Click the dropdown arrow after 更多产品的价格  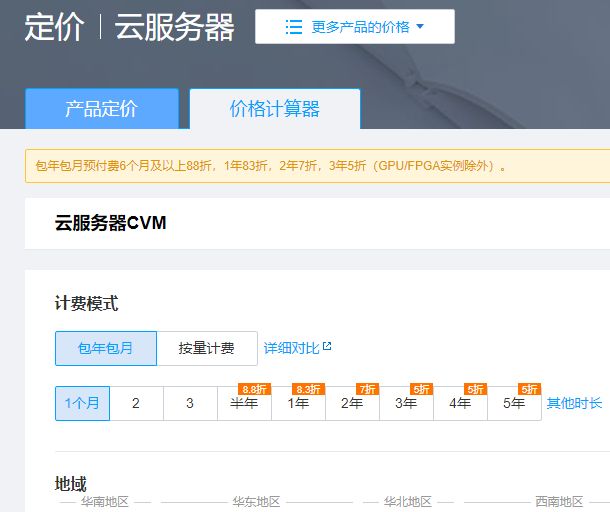[x=420, y=26]
